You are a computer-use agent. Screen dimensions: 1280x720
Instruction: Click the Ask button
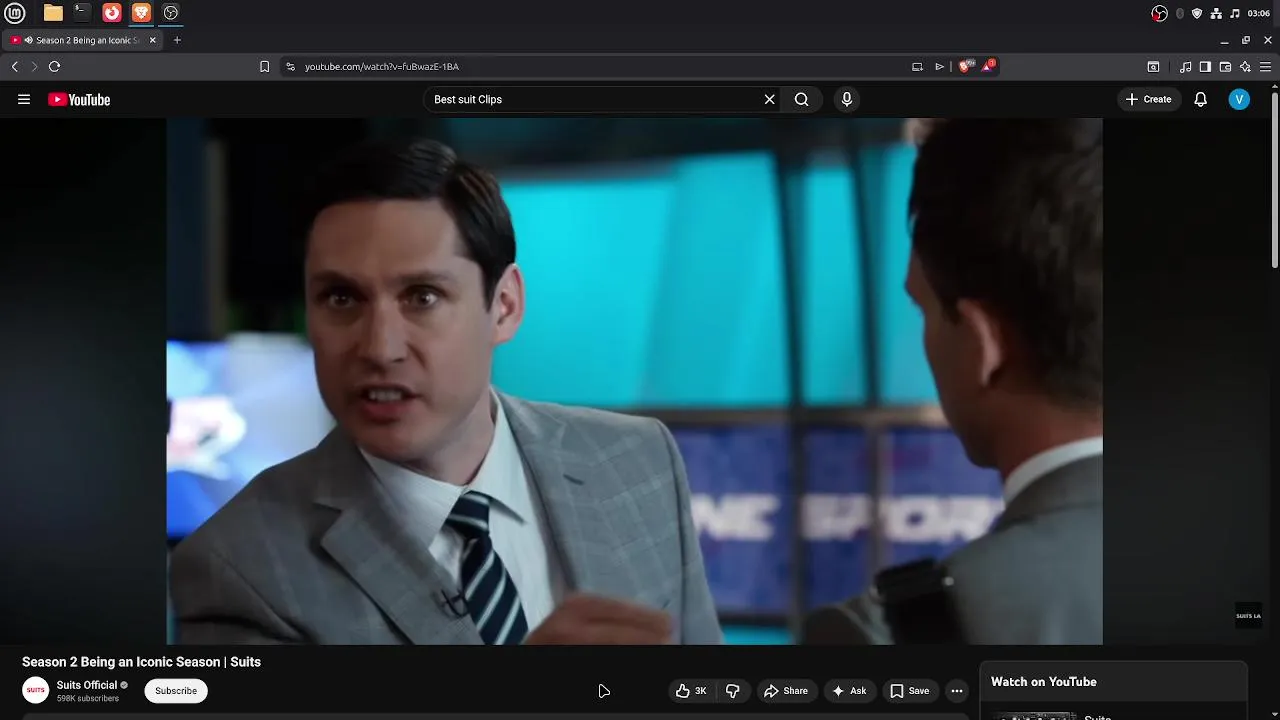(849, 691)
